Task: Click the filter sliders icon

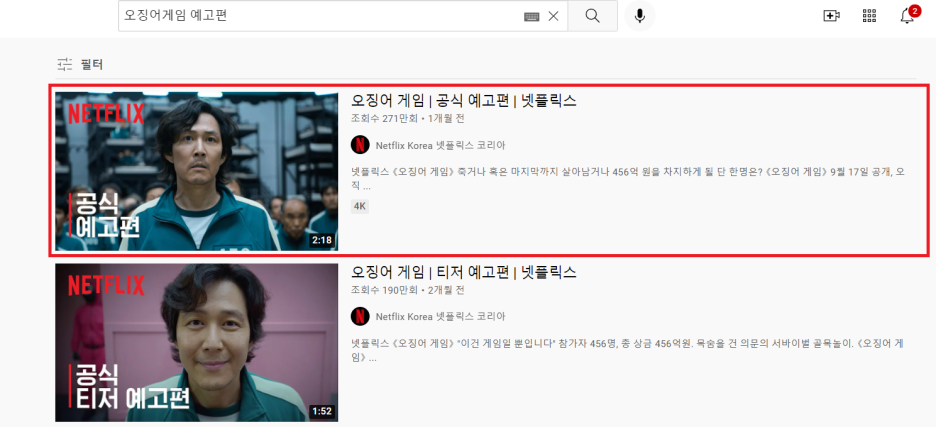Action: (x=64, y=64)
